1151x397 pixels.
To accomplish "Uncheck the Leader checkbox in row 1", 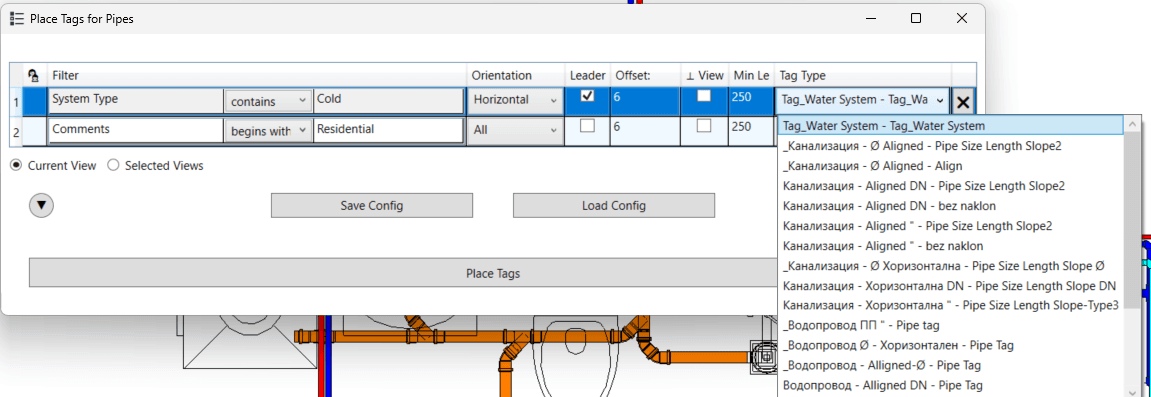I will (587, 95).
